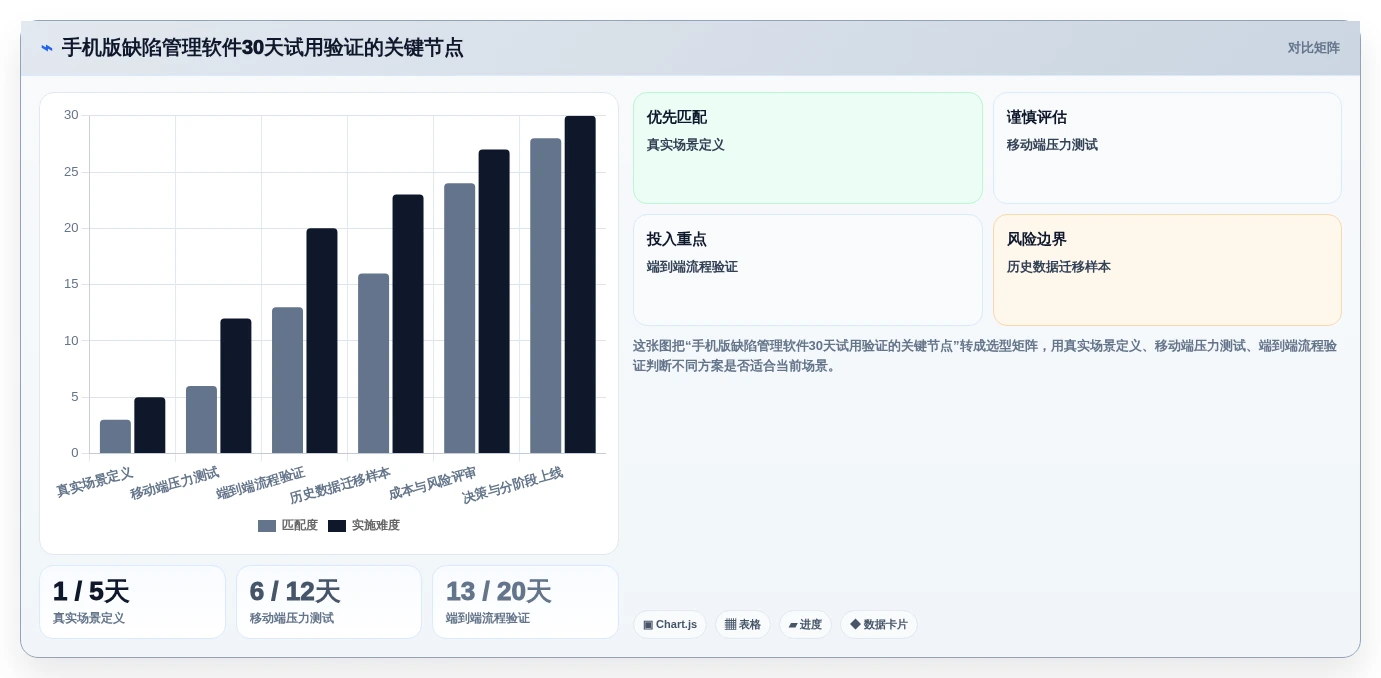Click the 对比矩阵 label in header

(1313, 48)
